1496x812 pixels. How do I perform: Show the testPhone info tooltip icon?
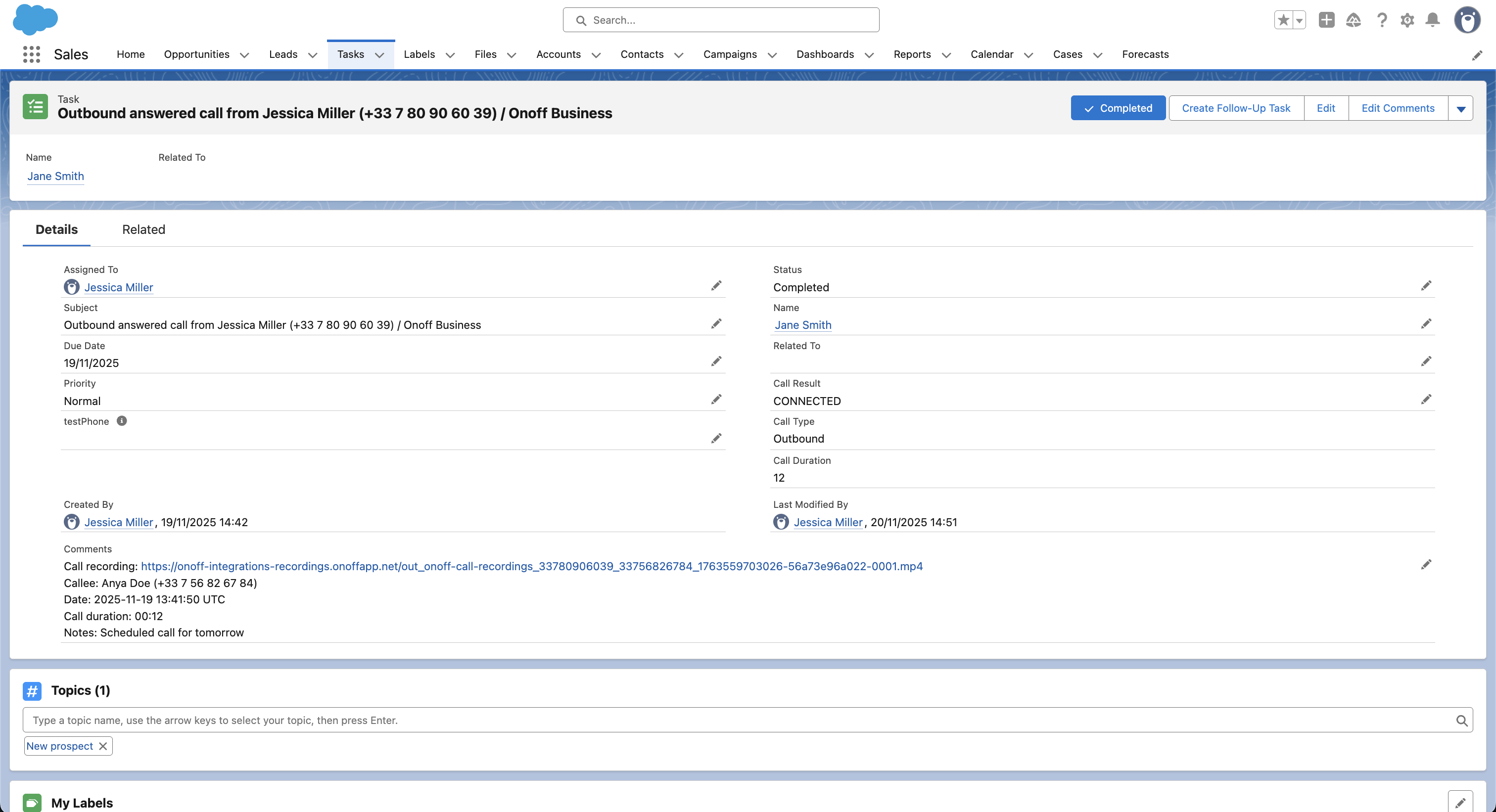121,421
